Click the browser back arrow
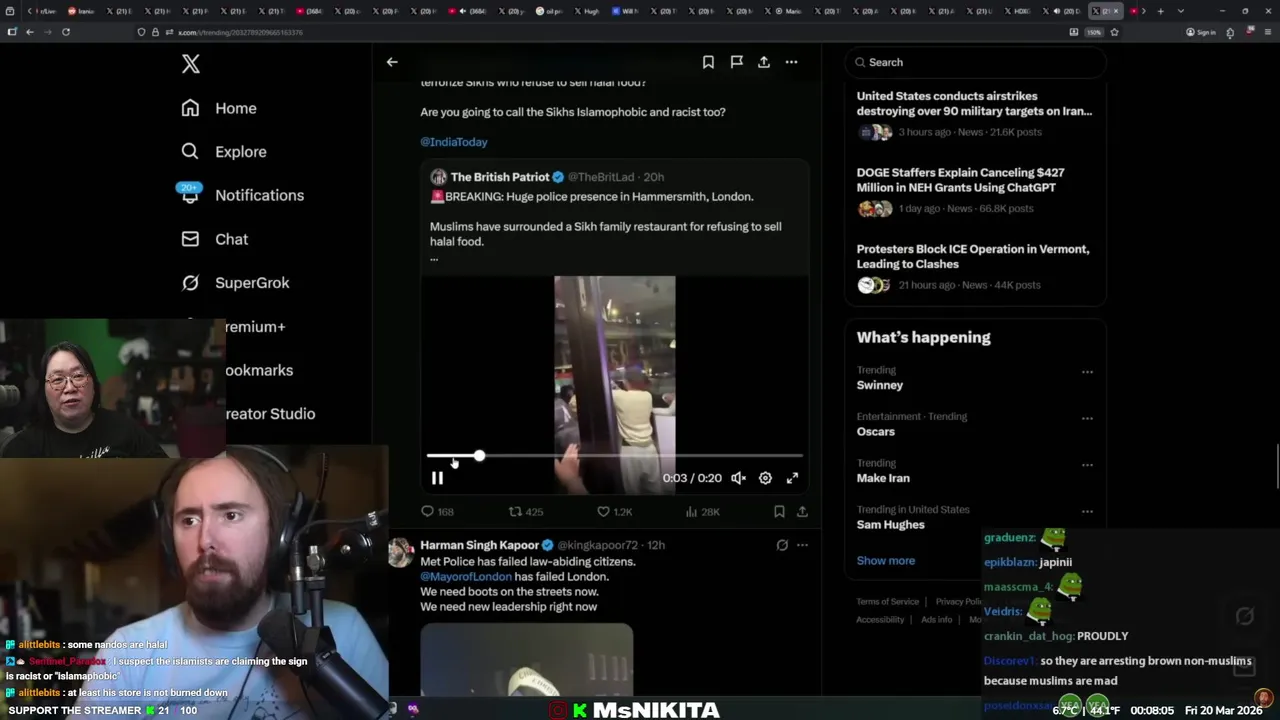The height and width of the screenshot is (720, 1280). [x=30, y=32]
